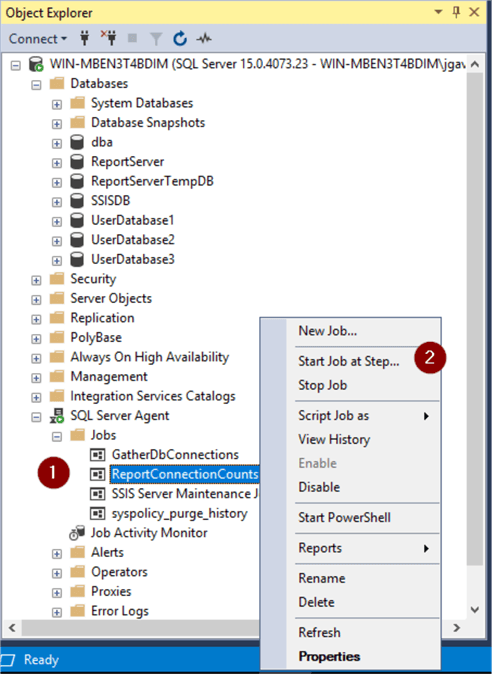Click the horizontal scrollbar right arrow

456,628
